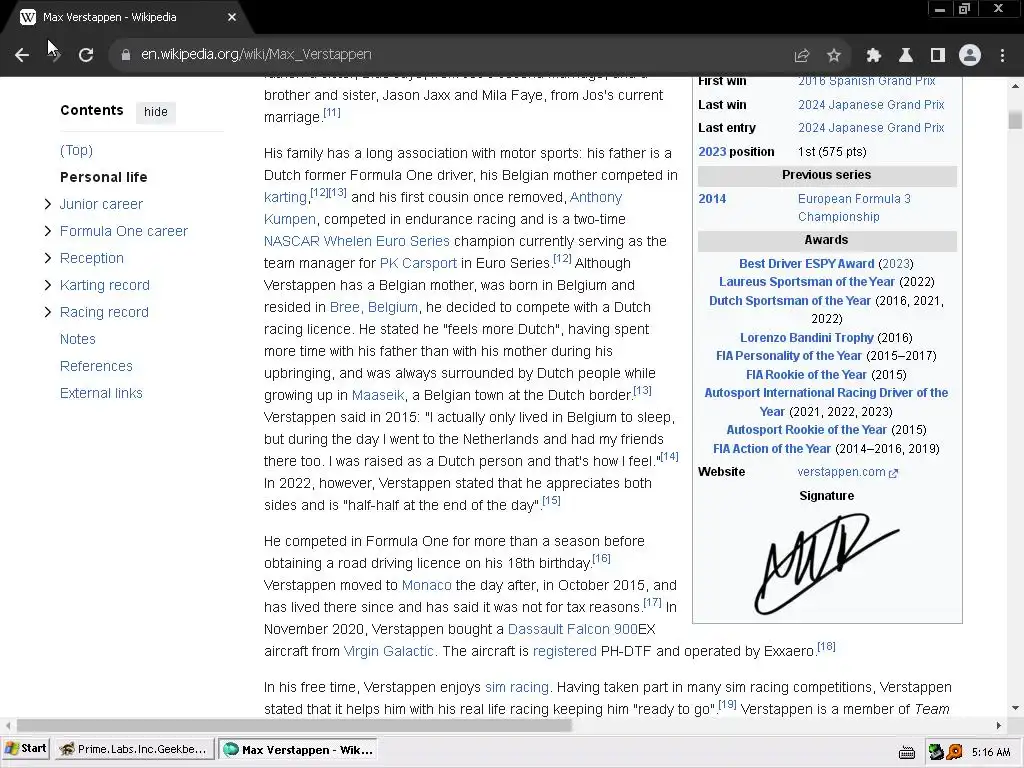Toggle the browser side panel icon
The height and width of the screenshot is (768, 1024).
(x=937, y=56)
